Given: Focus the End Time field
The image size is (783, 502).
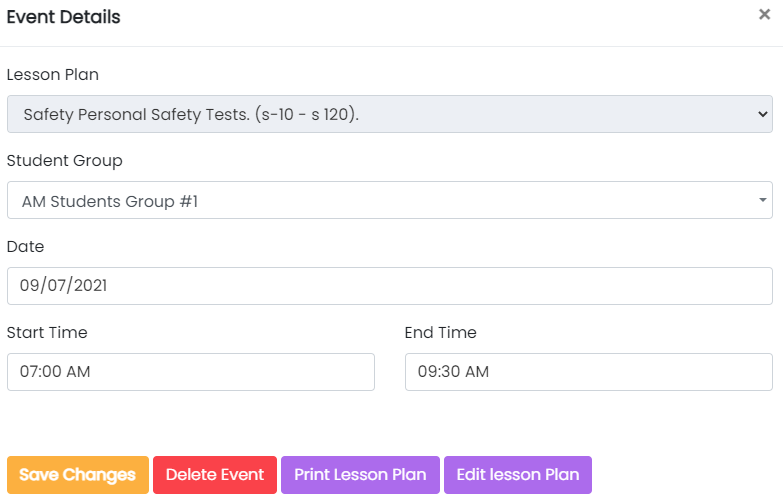Looking at the screenshot, I should (588, 372).
